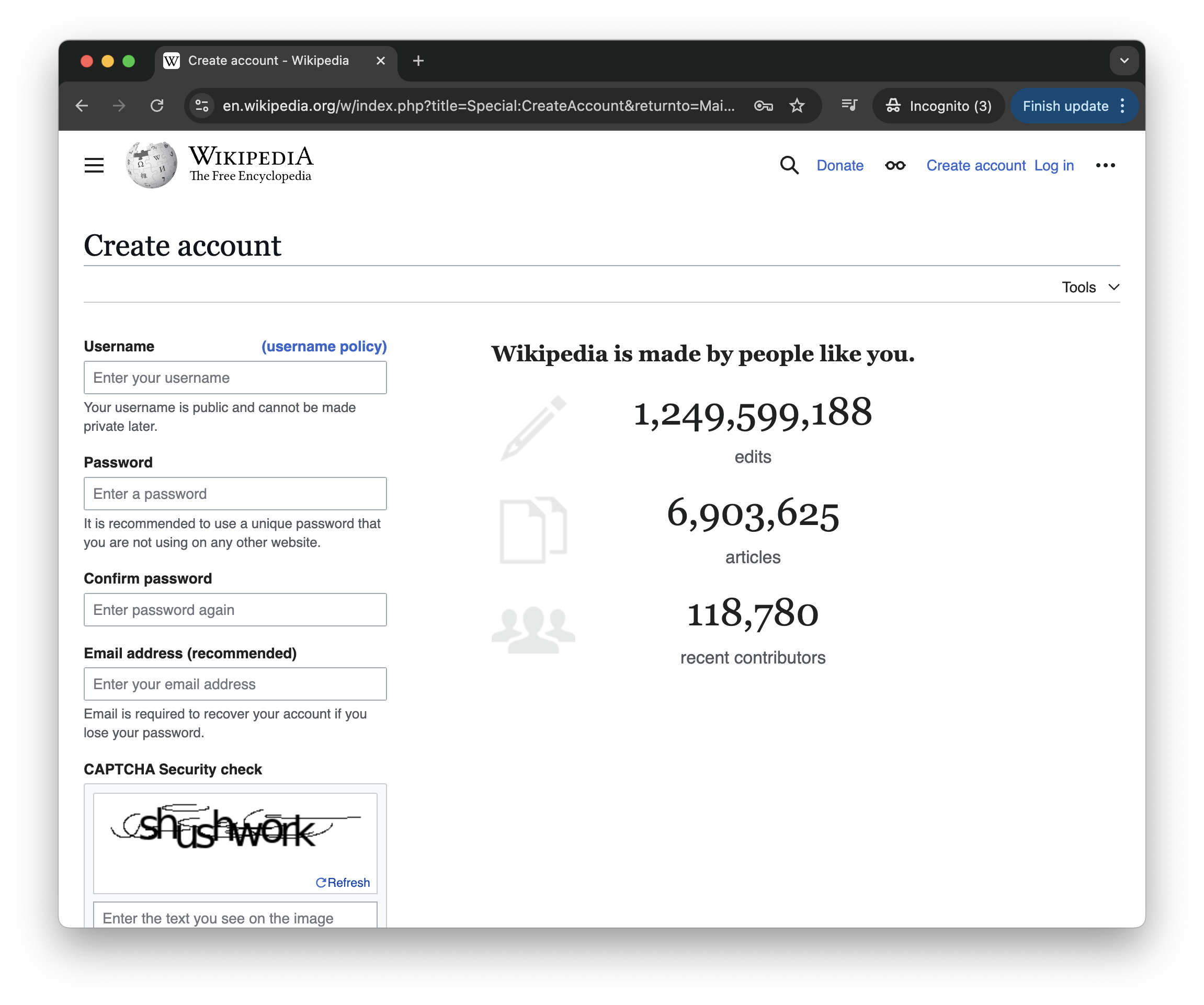Focus the Enter a password field
This screenshot has height=1005, width=1204.
coord(235,494)
